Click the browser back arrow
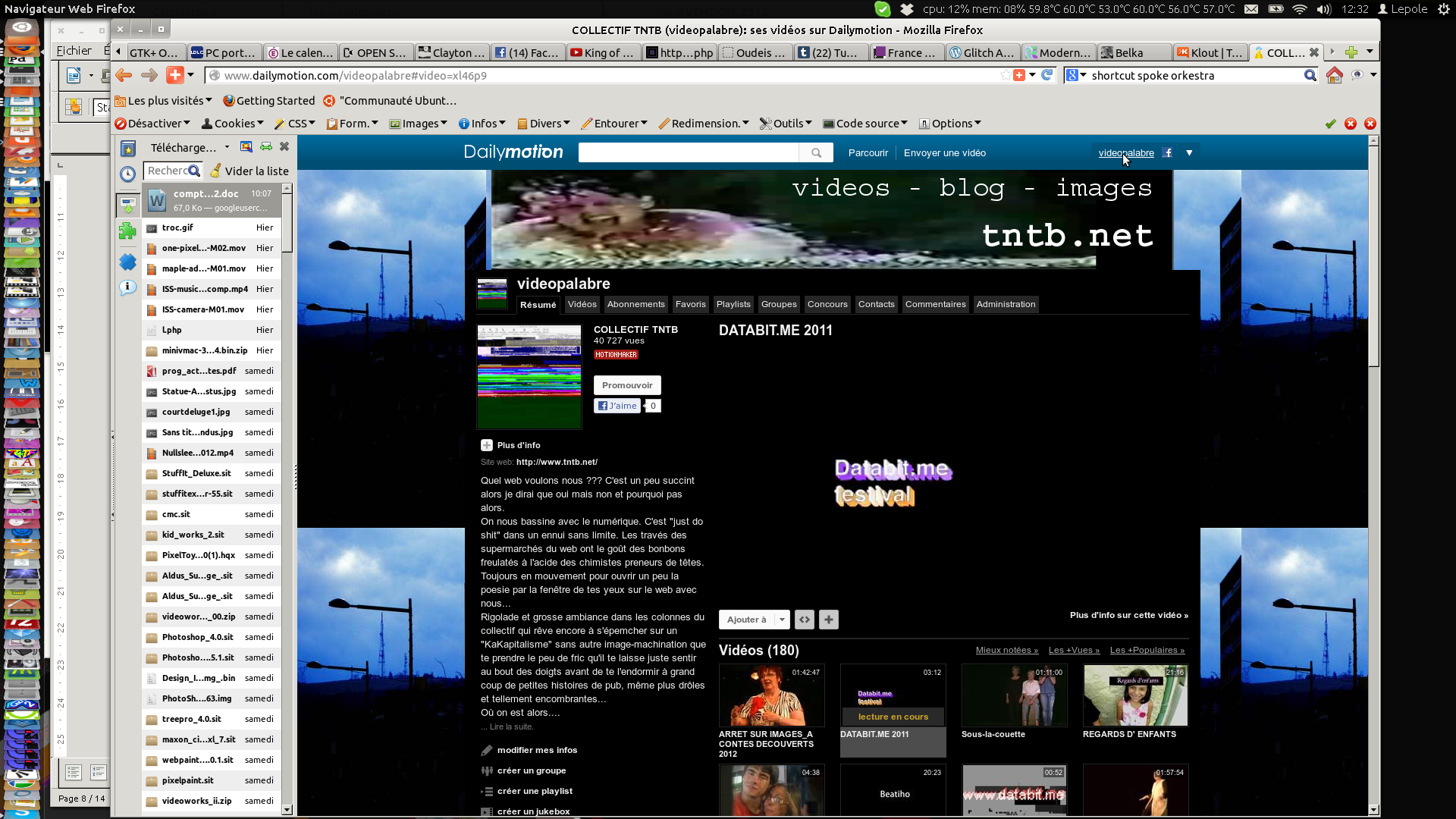Image resolution: width=1456 pixels, height=819 pixels. point(124,75)
